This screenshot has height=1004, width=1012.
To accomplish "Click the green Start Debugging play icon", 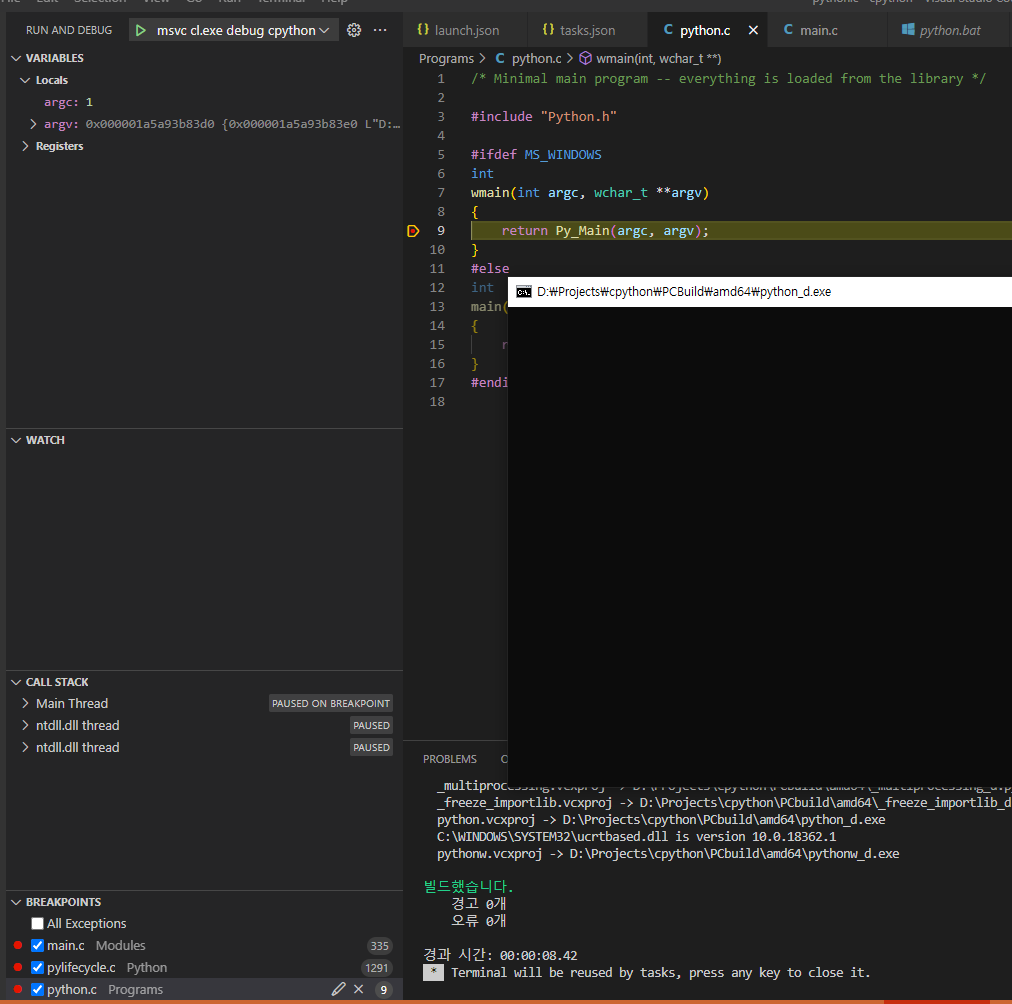I will pyautogui.click(x=141, y=30).
